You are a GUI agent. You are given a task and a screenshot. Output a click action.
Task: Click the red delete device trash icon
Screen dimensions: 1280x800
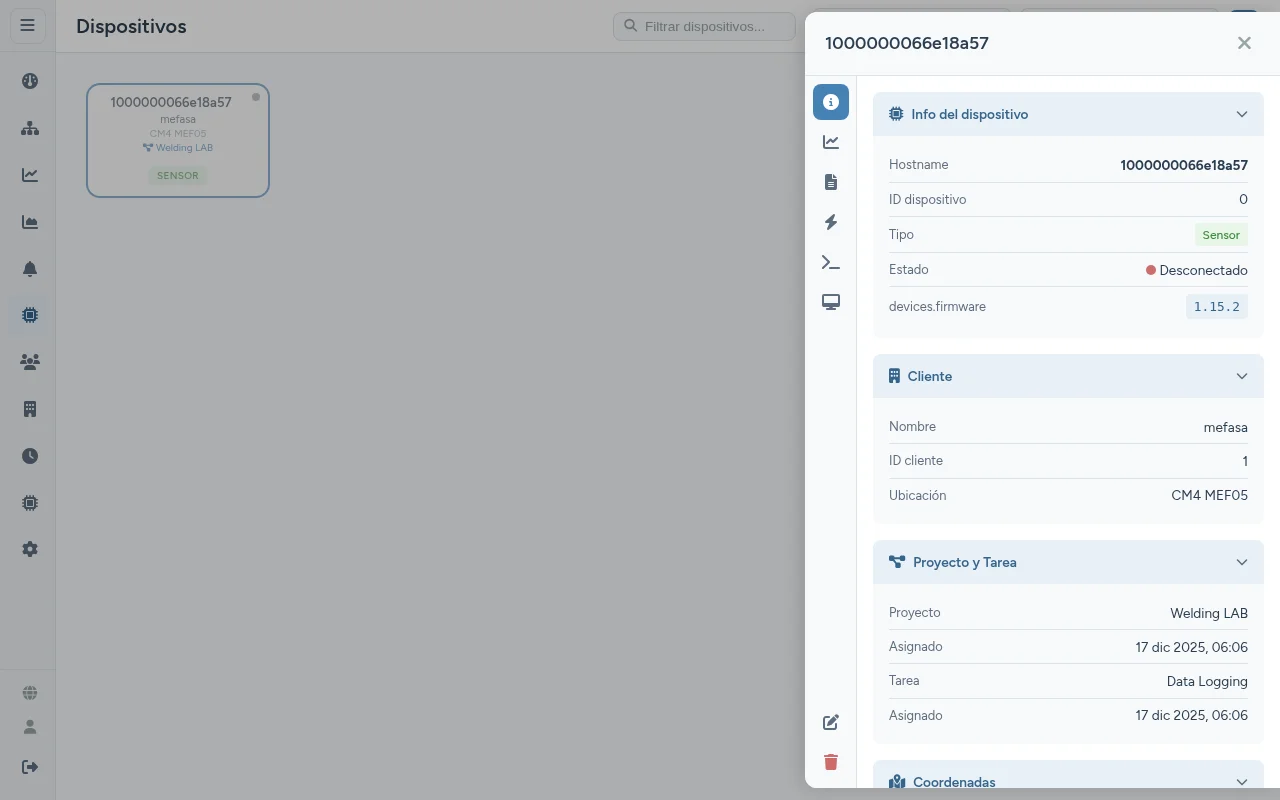[x=830, y=762]
